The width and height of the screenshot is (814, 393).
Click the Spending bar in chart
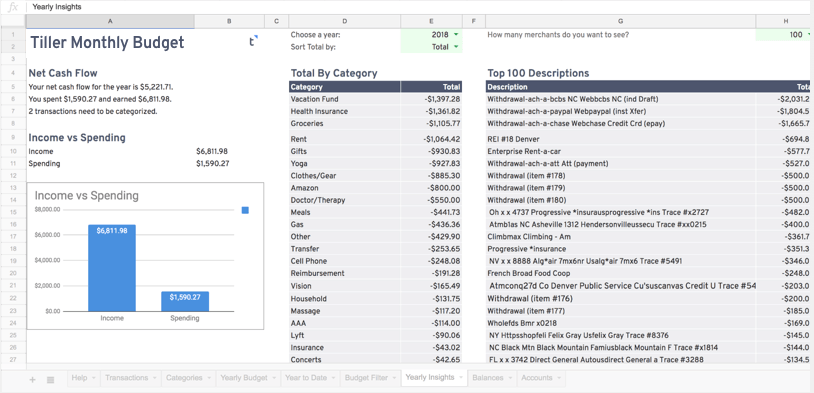coord(185,301)
